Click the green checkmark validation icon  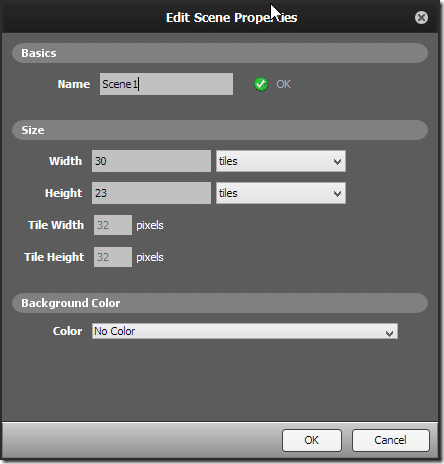click(x=261, y=84)
